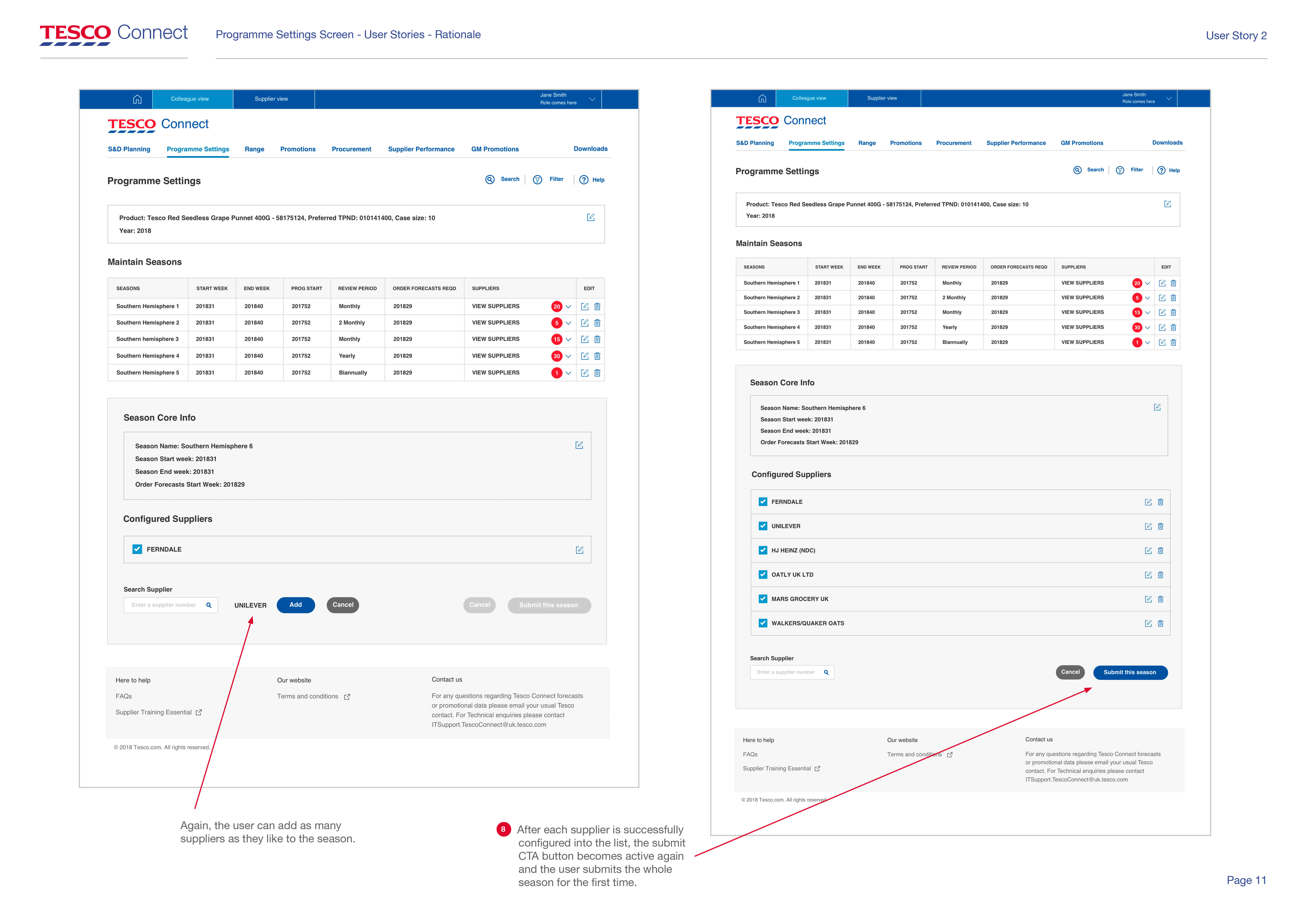Click Help question icon in left mockup
The width and height of the screenshot is (1307, 924).
coord(584,180)
